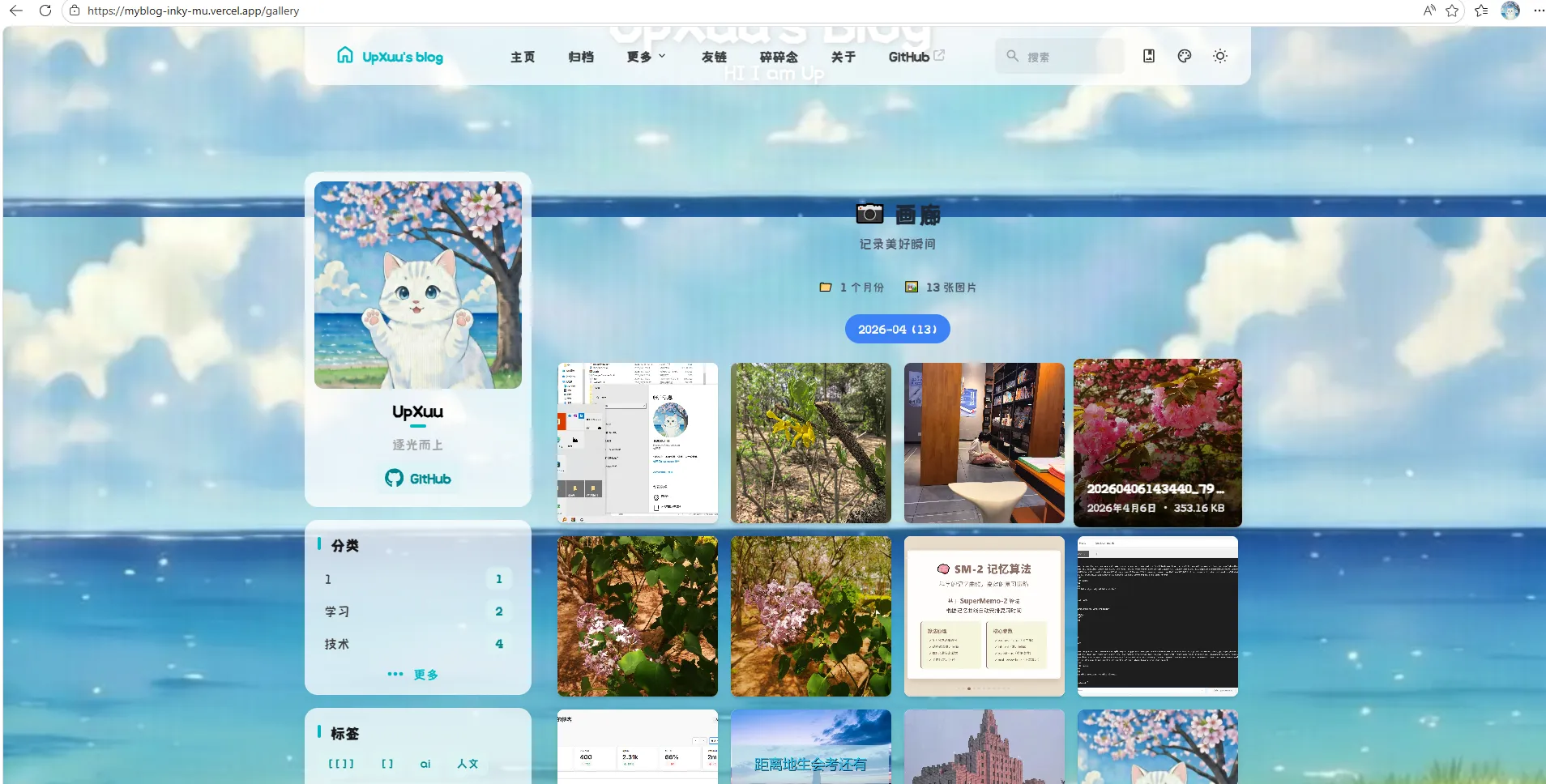Go back using the browser back arrow
The image size is (1546, 784).
pos(16,11)
